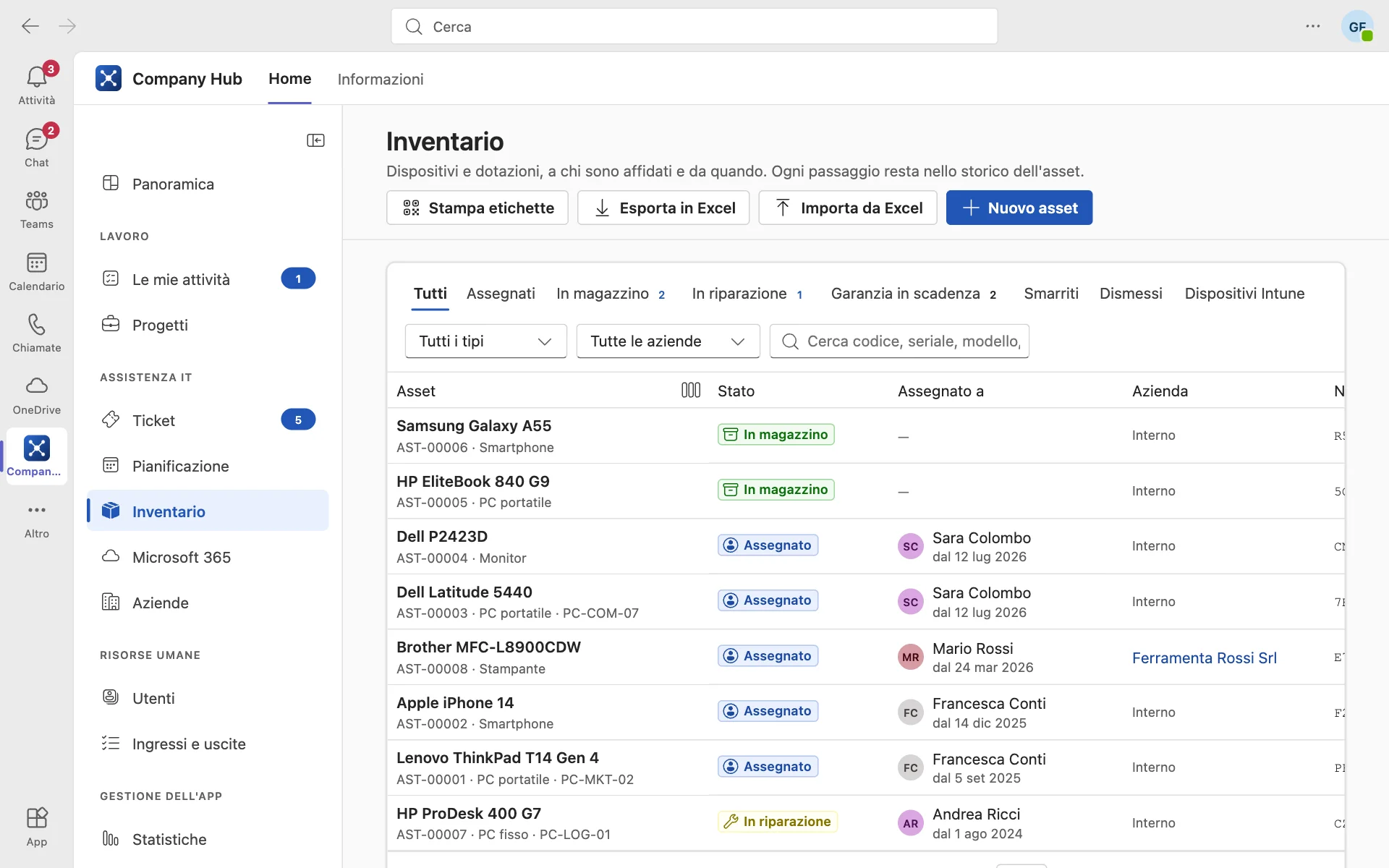The width and height of the screenshot is (1389, 868).
Task: Open the three-dot settings menu
Action: coord(1313,26)
